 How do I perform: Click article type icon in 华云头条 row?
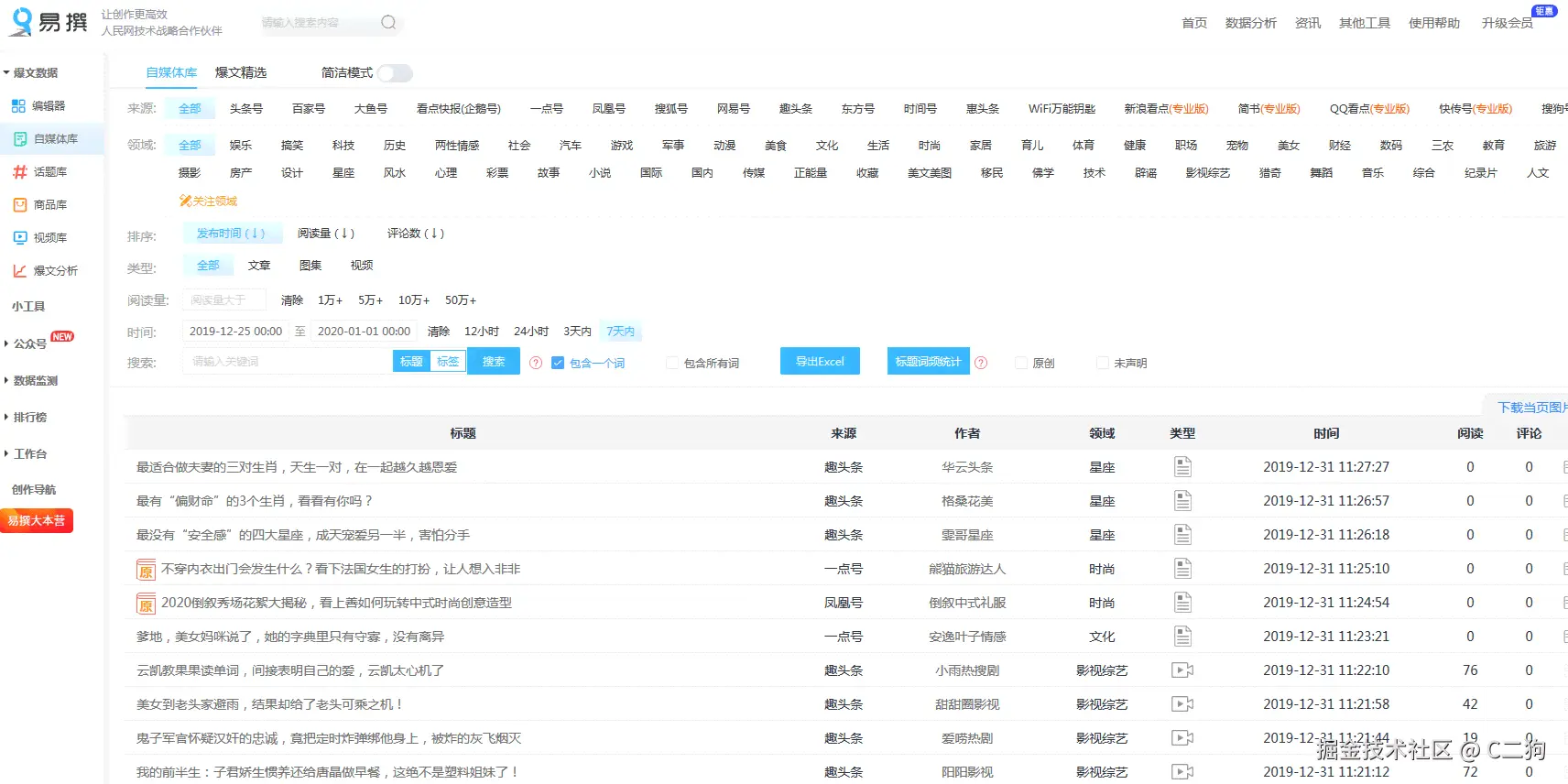(x=1182, y=467)
